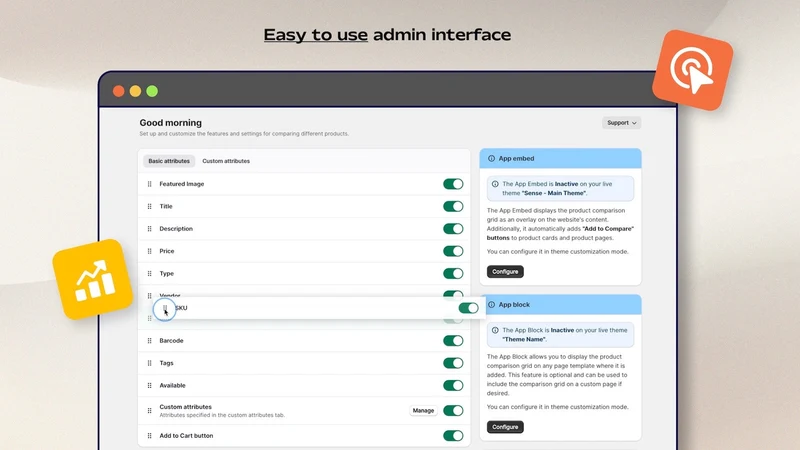Click the drag handle beside Price
800x450 pixels.
coord(149,251)
